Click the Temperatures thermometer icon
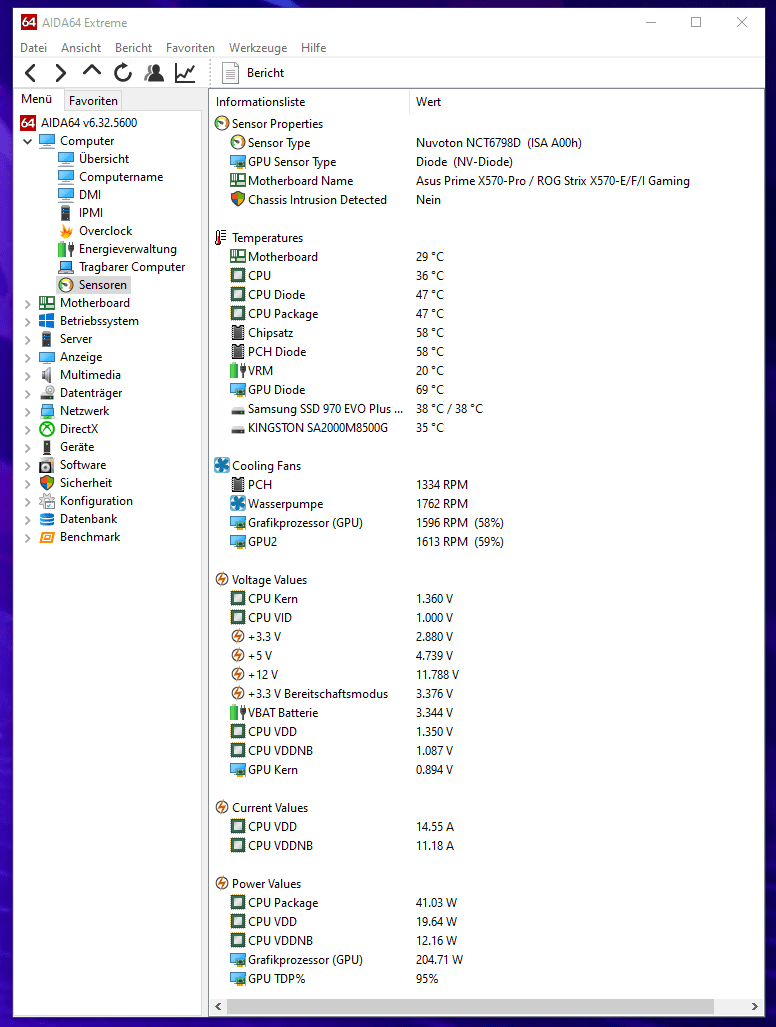Viewport: 776px width, 1027px height. (221, 238)
